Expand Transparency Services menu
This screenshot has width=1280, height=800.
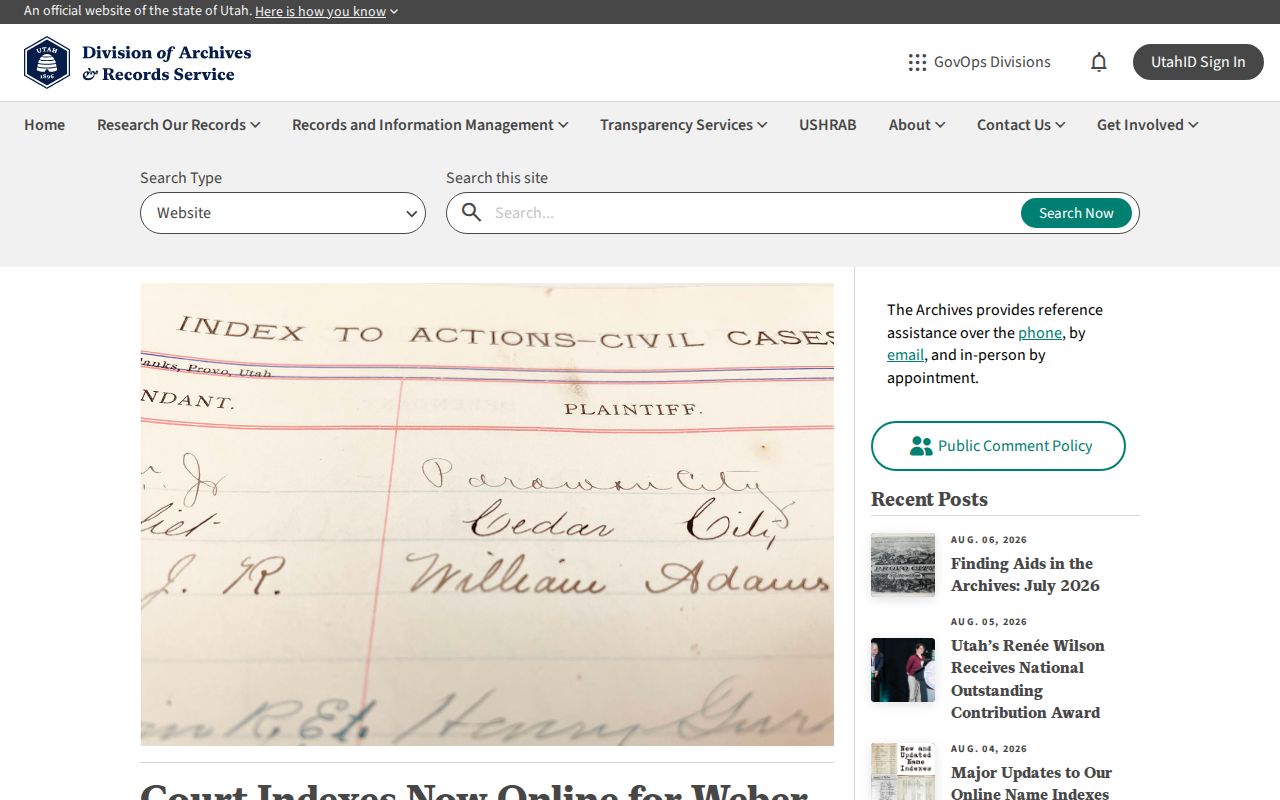point(684,125)
